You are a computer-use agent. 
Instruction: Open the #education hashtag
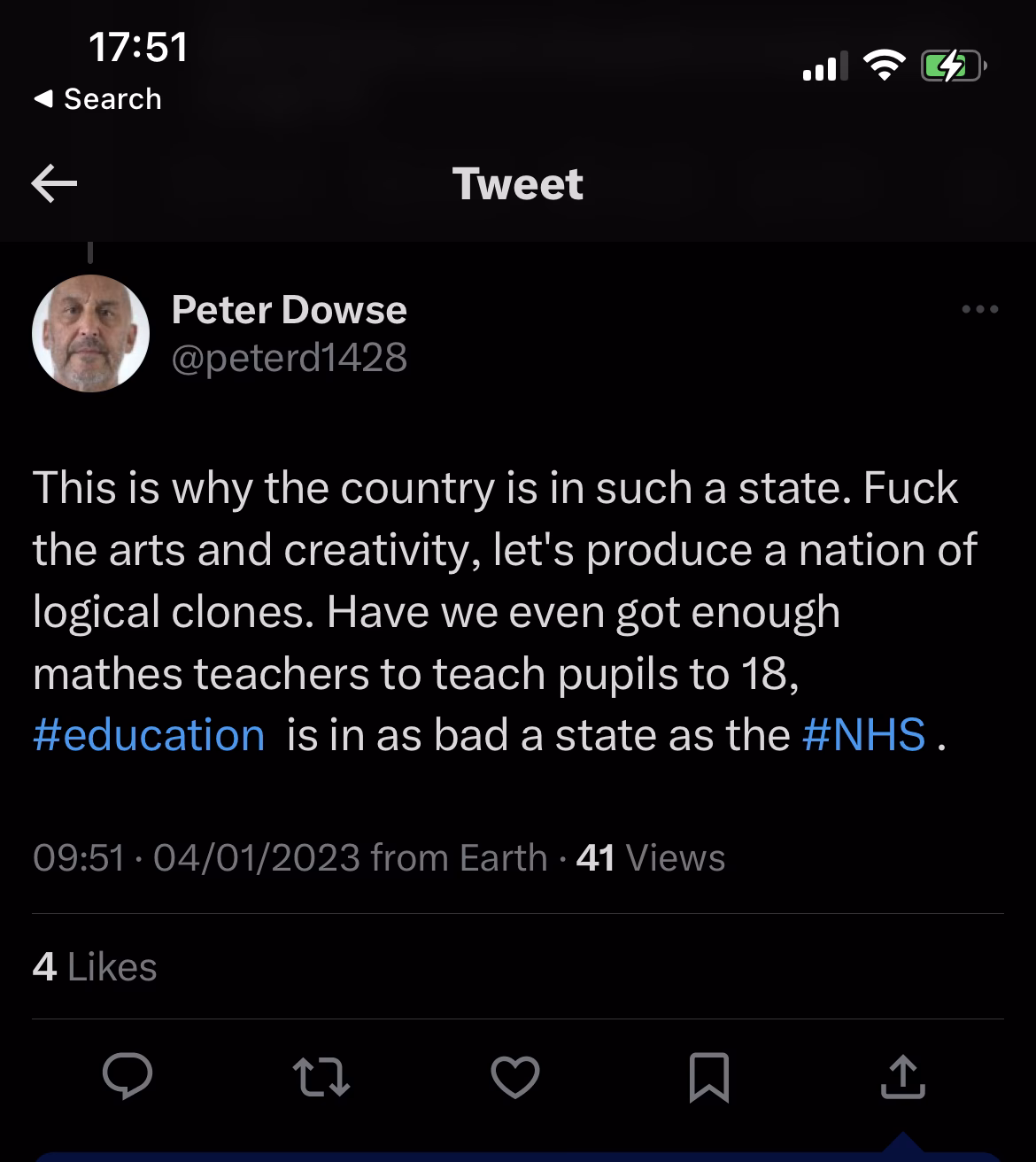pyautogui.click(x=149, y=735)
